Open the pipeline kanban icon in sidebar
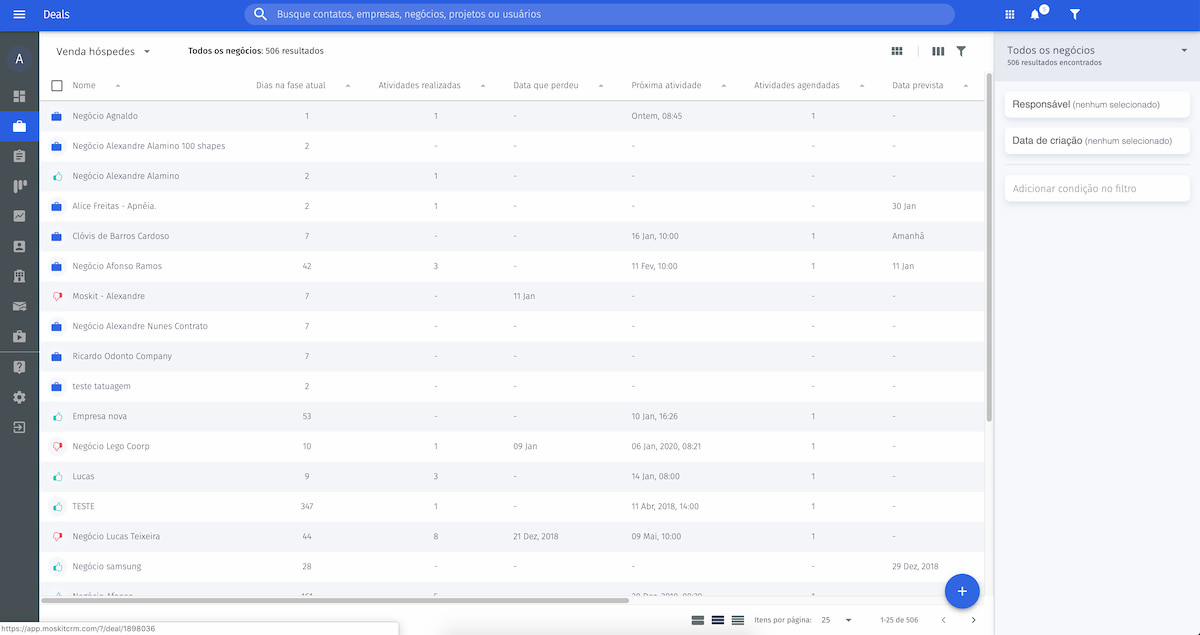This screenshot has width=1200, height=635. click(19, 186)
